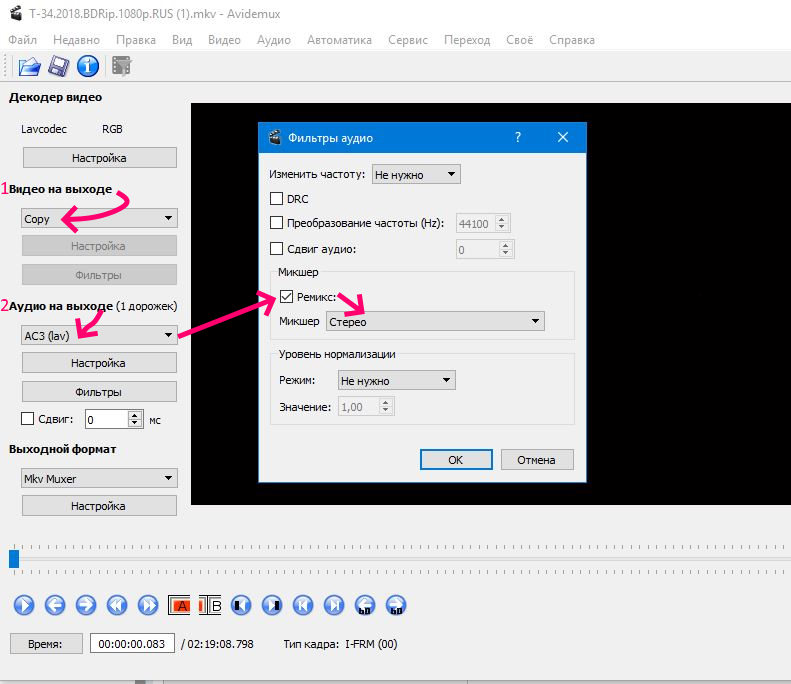Screen dimensions: 791x684
Task: Jump back 60 seconds icon
Action: [x=365, y=605]
